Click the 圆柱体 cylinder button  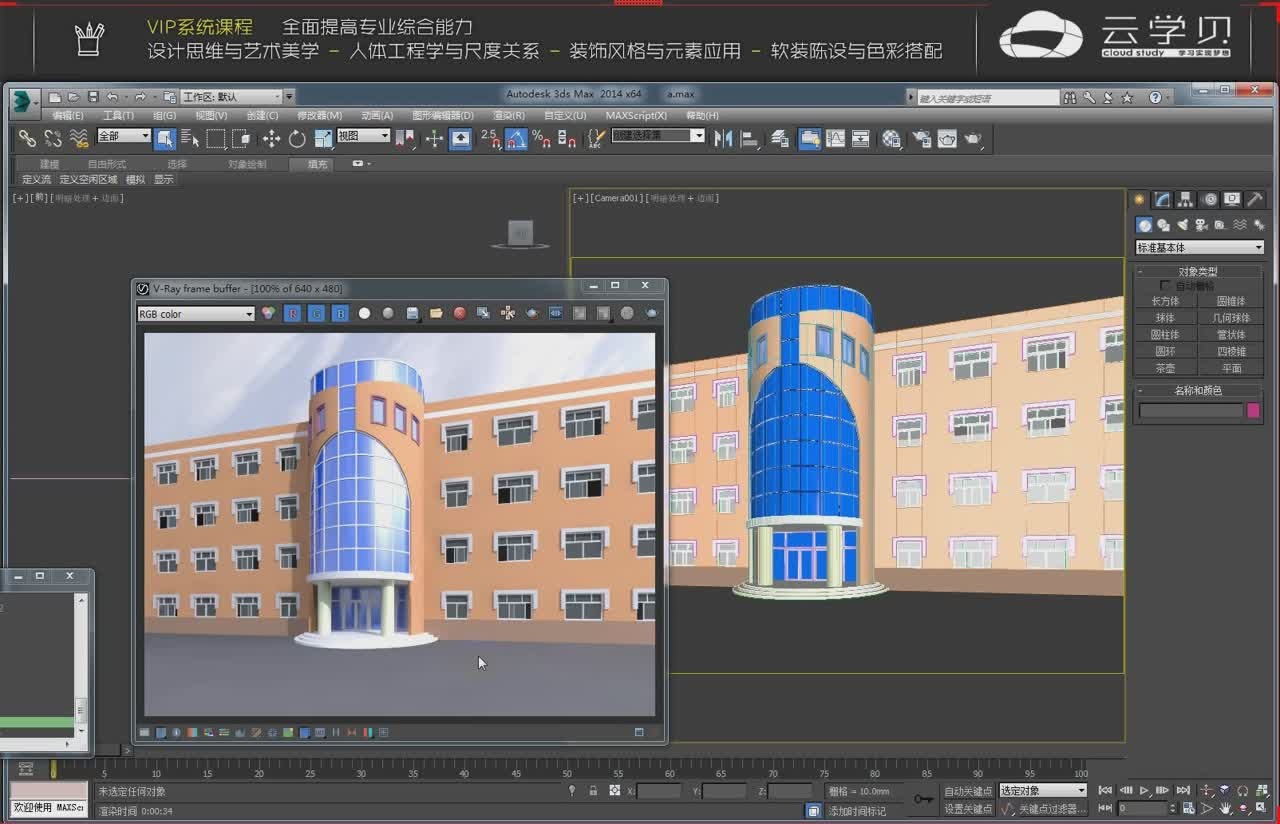pyautogui.click(x=1166, y=335)
